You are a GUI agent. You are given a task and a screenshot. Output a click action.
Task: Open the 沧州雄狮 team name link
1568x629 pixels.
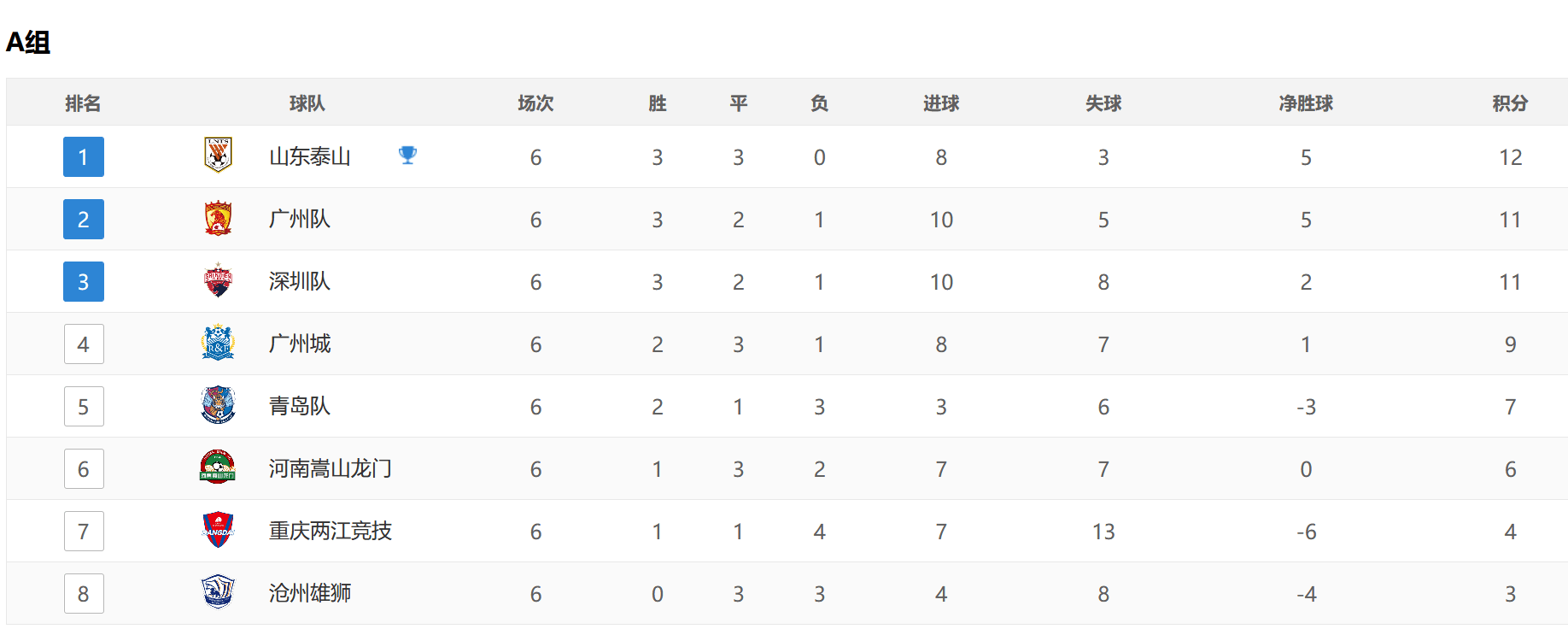(x=310, y=593)
